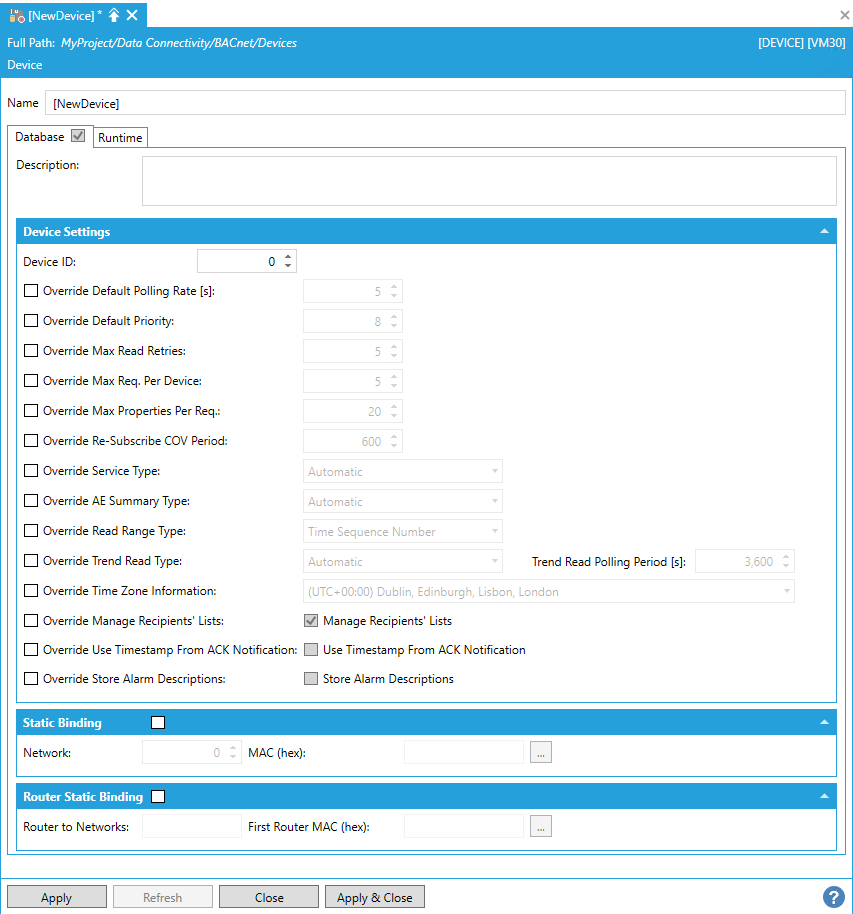Click into the Description text box
This screenshot has width=853, height=914.
pyautogui.click(x=488, y=180)
